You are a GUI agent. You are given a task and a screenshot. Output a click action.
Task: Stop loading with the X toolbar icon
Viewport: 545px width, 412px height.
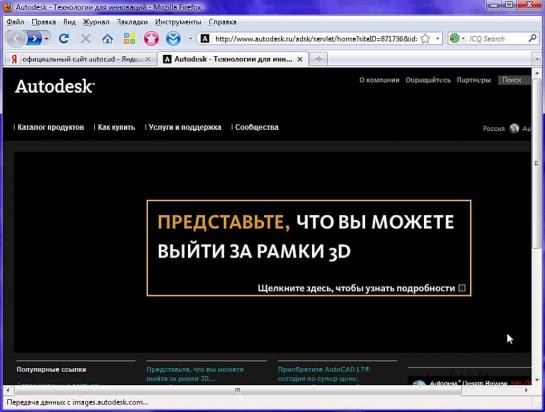(x=86, y=38)
